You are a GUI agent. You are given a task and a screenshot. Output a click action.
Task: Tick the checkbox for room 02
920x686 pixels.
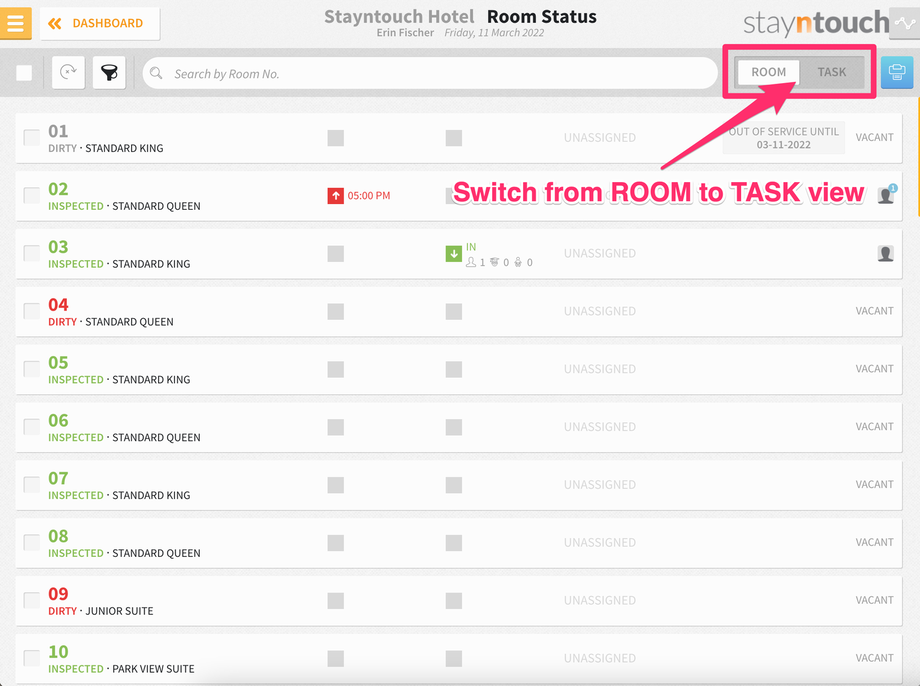[x=32, y=195]
